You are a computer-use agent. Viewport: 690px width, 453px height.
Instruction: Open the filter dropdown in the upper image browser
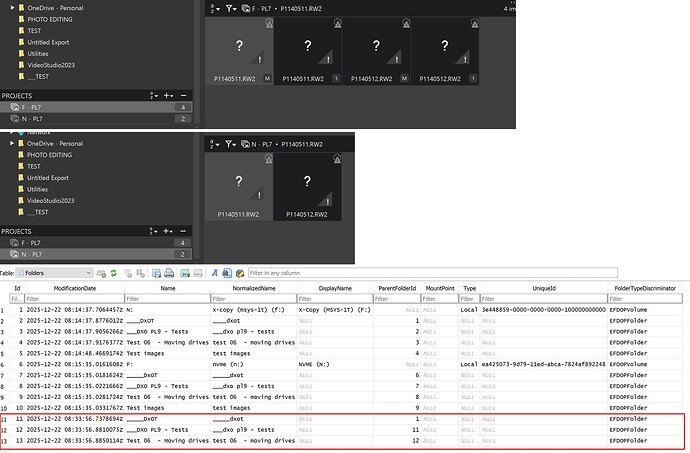click(234, 8)
